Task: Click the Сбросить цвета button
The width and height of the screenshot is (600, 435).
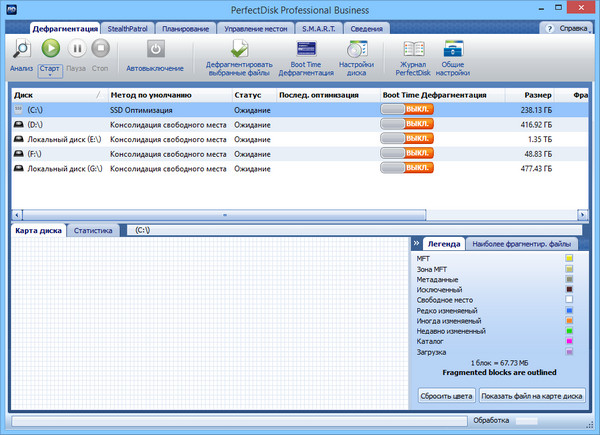Action: point(445,396)
